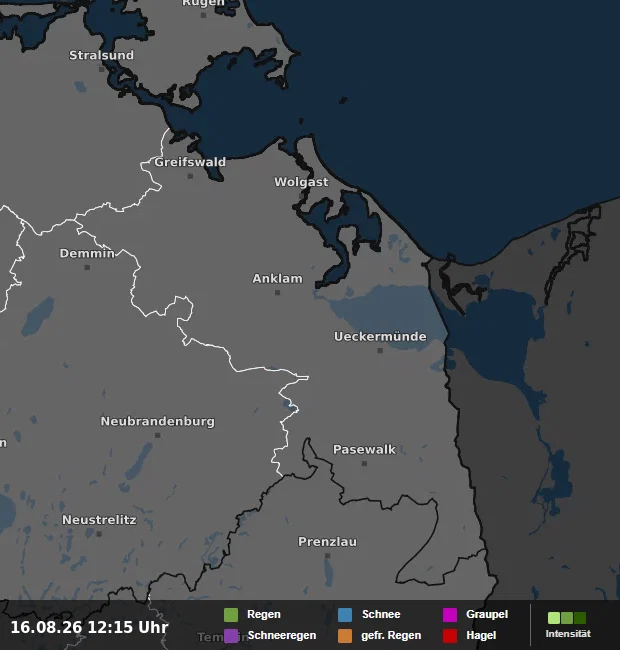Click the blue Schnee legend swatch
The image size is (620, 650).
[x=345, y=615]
